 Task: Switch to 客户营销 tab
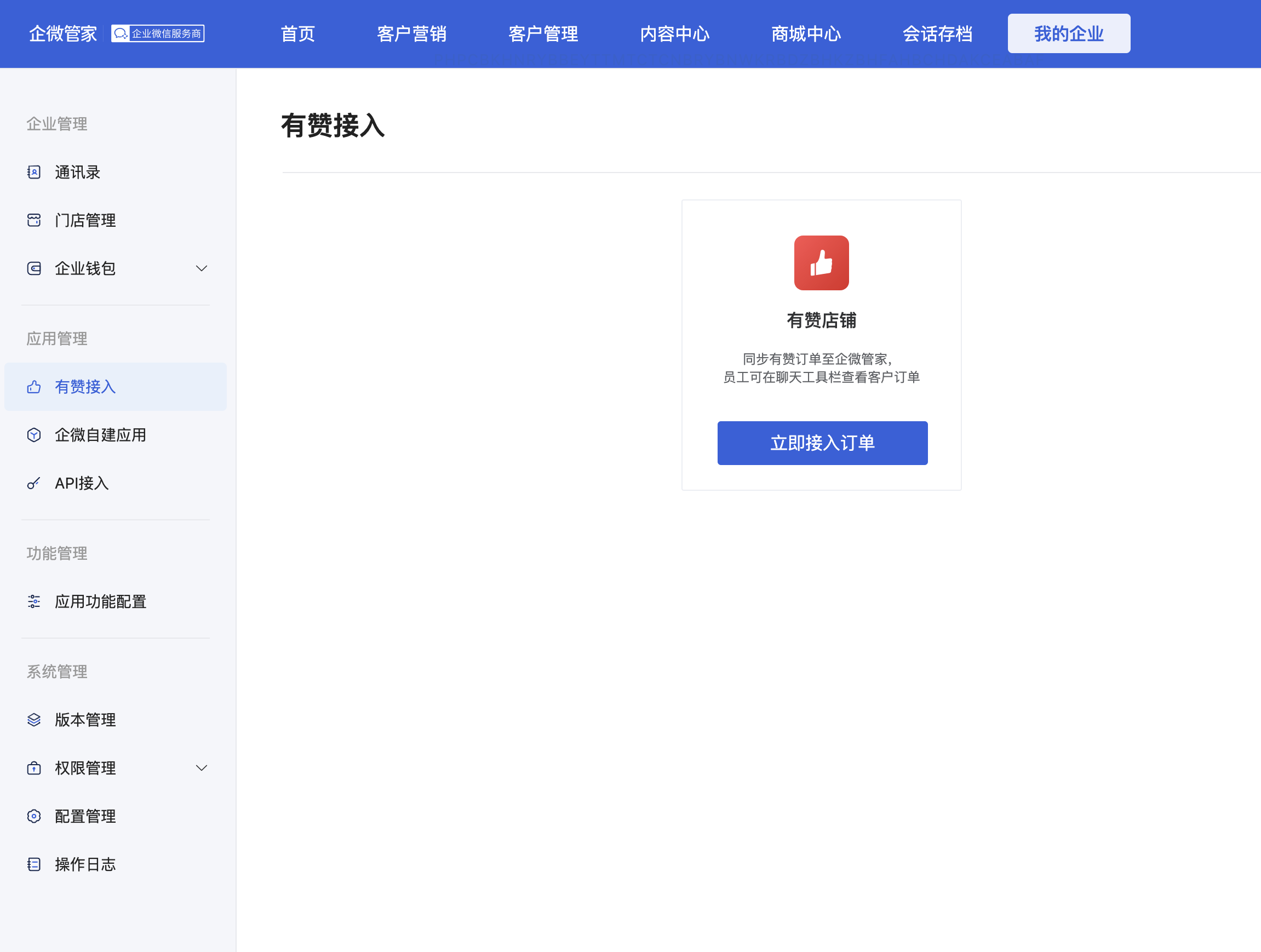[x=411, y=33]
